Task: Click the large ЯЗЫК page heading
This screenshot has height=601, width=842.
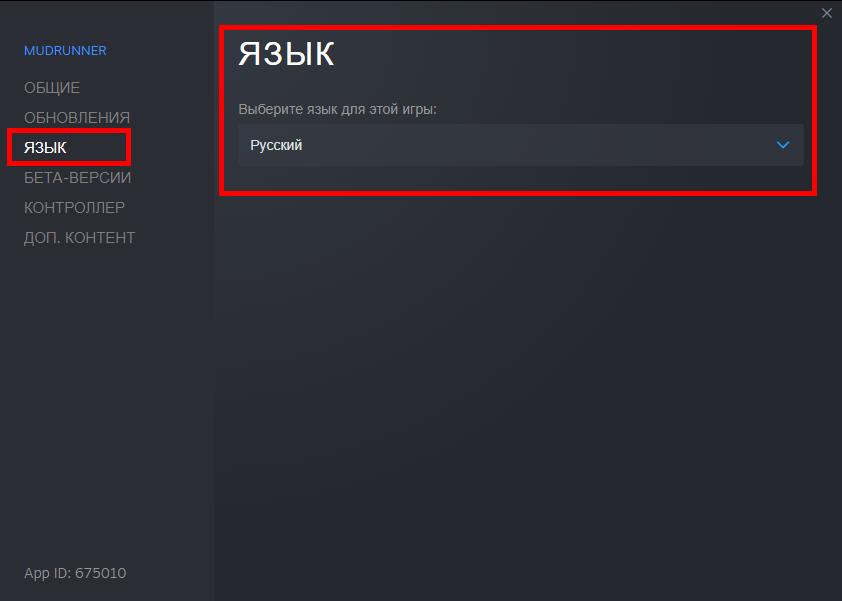Action: point(286,53)
